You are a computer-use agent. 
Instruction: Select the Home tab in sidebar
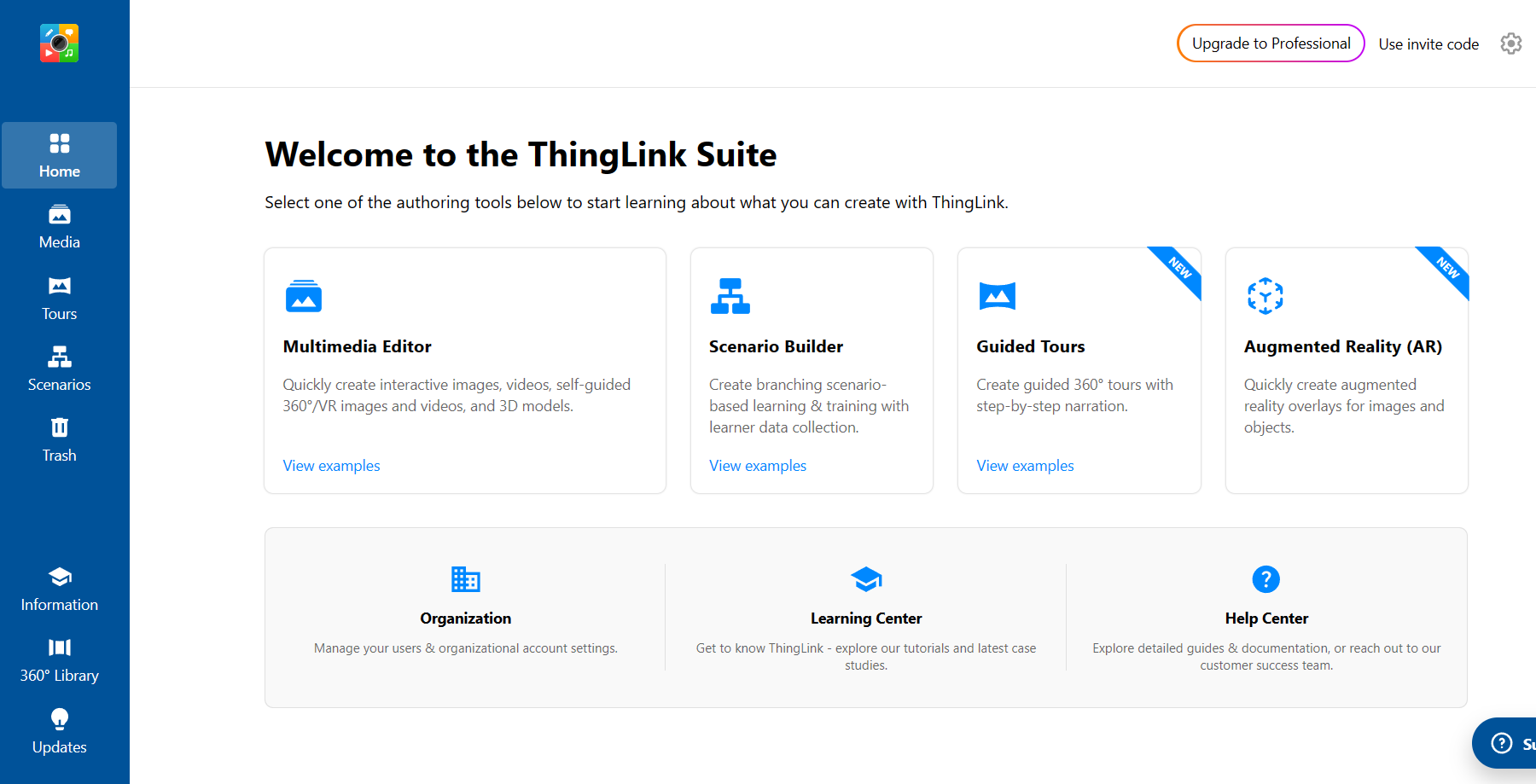59,156
